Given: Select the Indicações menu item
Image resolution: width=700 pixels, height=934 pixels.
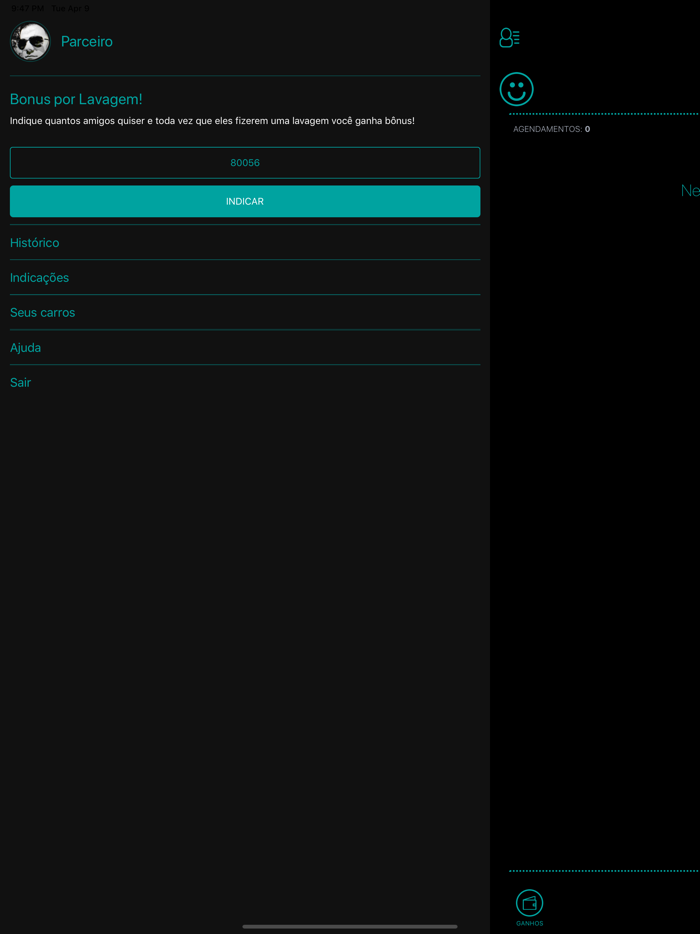Looking at the screenshot, I should coord(40,278).
